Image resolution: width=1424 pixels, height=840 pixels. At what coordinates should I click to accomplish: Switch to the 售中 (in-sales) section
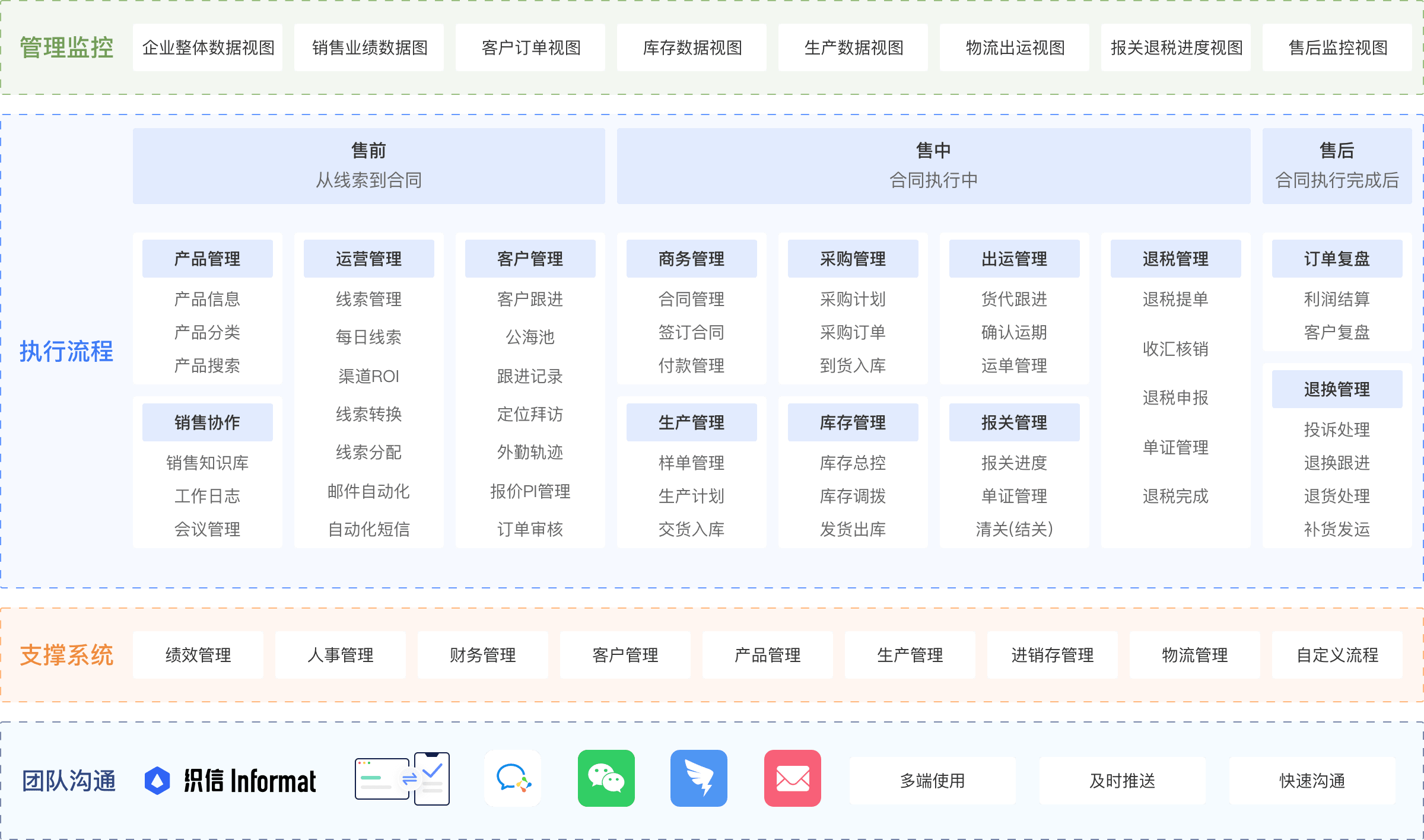(x=934, y=166)
